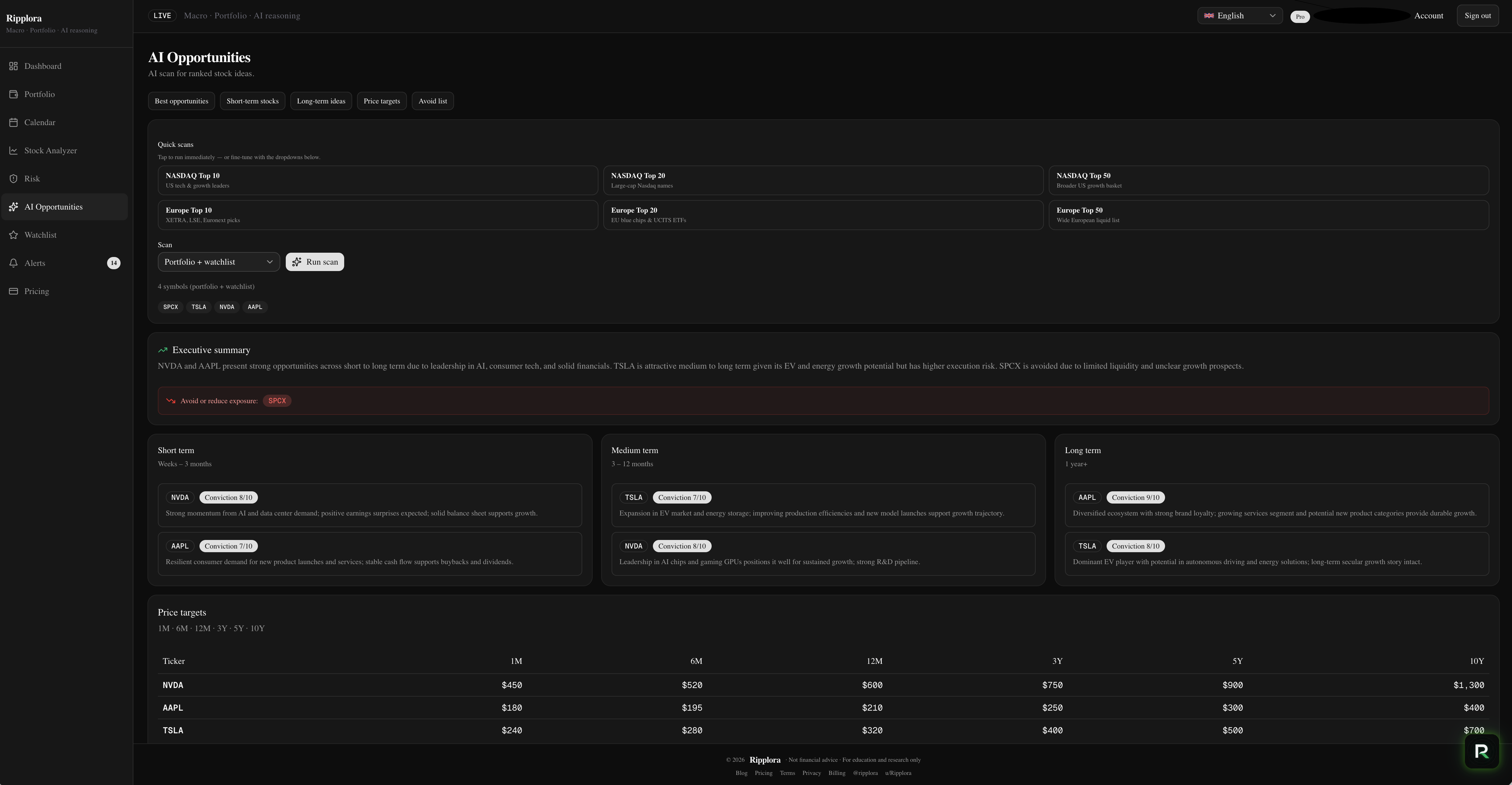This screenshot has height=785, width=1512.
Task: Switch to Long-term ideas tab
Action: (x=321, y=101)
